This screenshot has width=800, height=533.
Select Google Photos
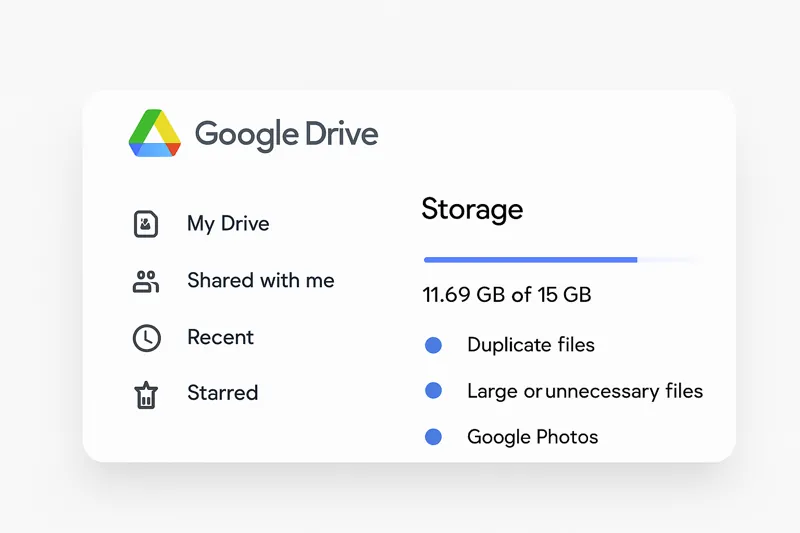click(x=532, y=437)
